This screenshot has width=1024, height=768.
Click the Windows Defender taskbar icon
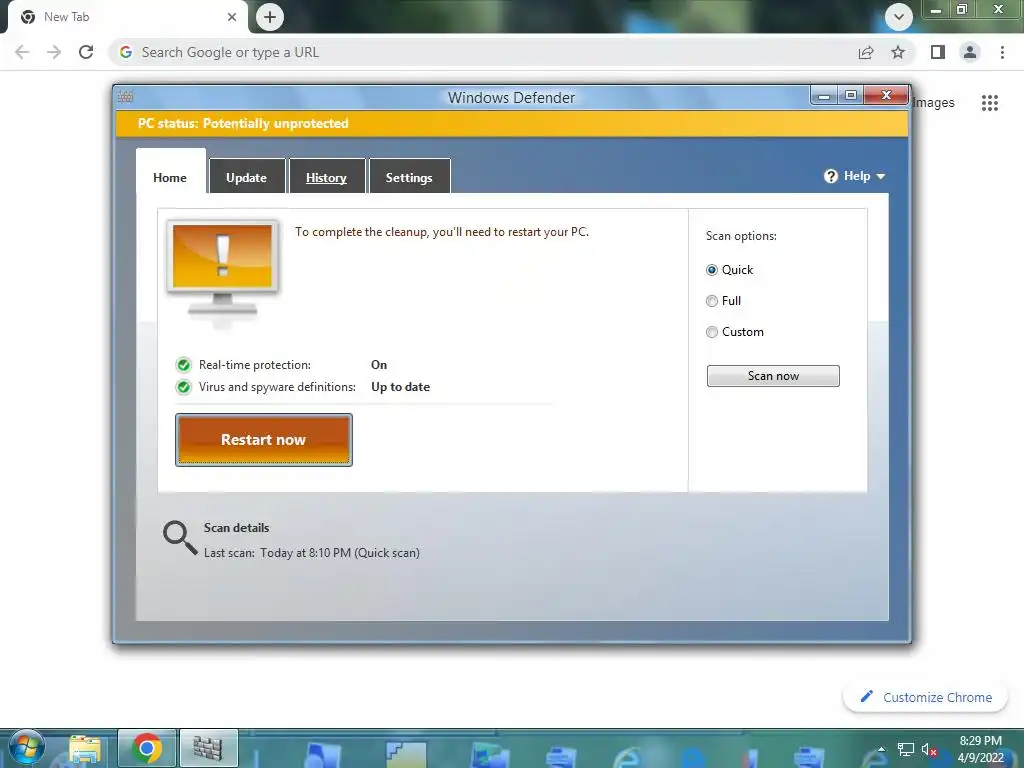(x=208, y=748)
